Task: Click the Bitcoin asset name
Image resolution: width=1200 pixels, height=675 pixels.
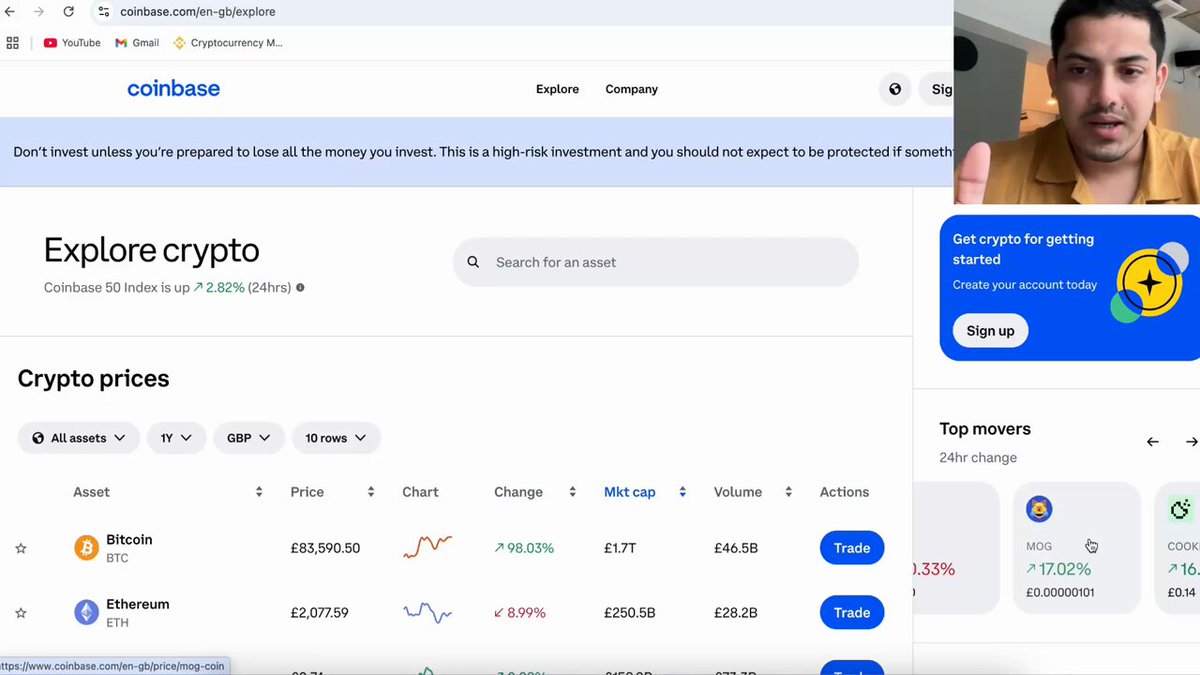Action: pos(129,539)
